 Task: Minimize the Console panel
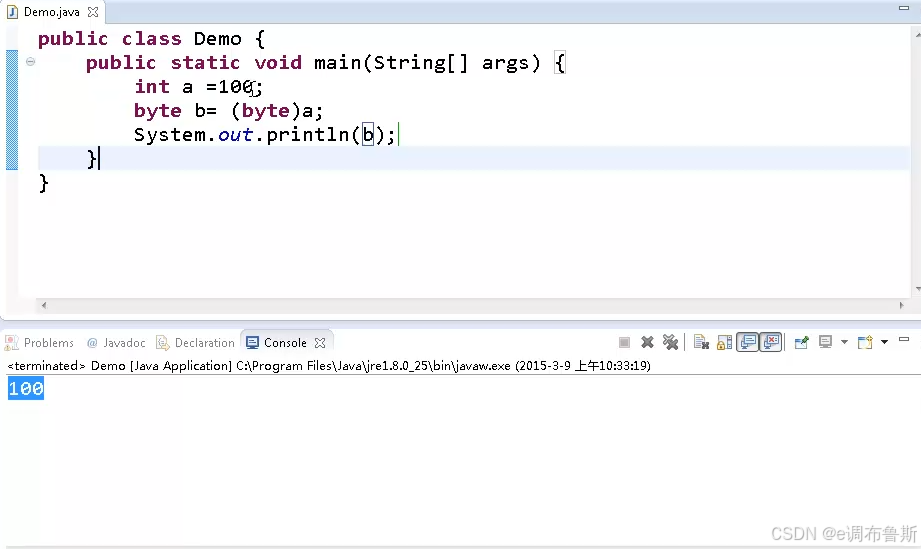coord(904,339)
